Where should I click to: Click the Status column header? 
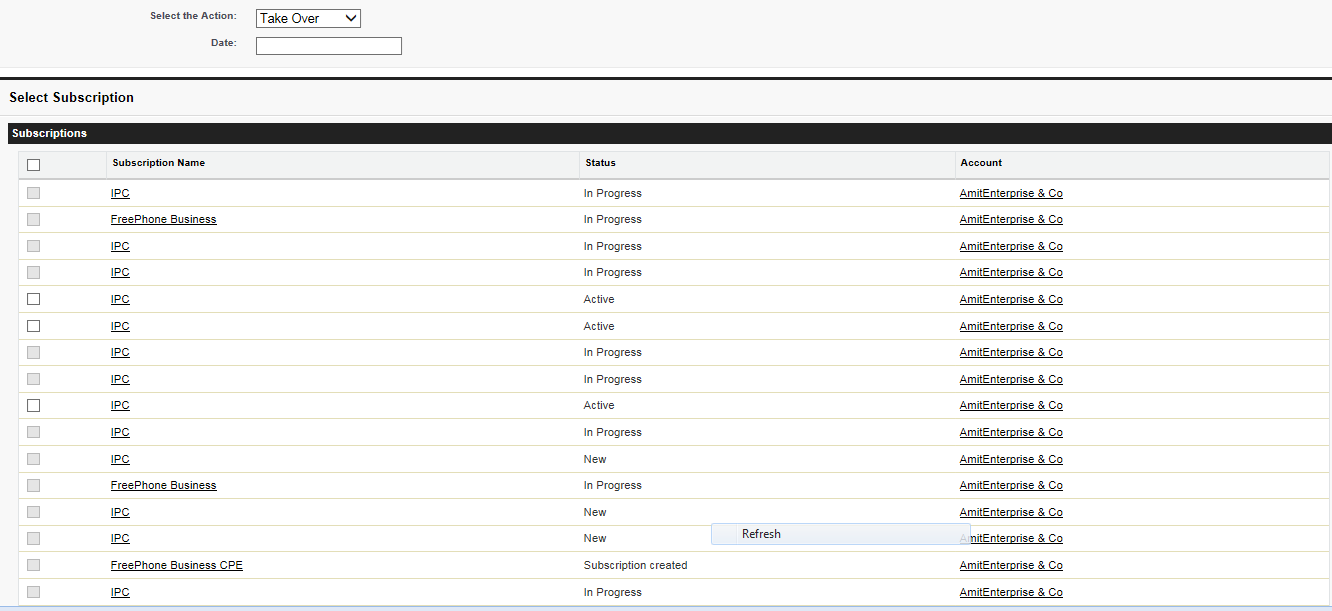[x=600, y=163]
